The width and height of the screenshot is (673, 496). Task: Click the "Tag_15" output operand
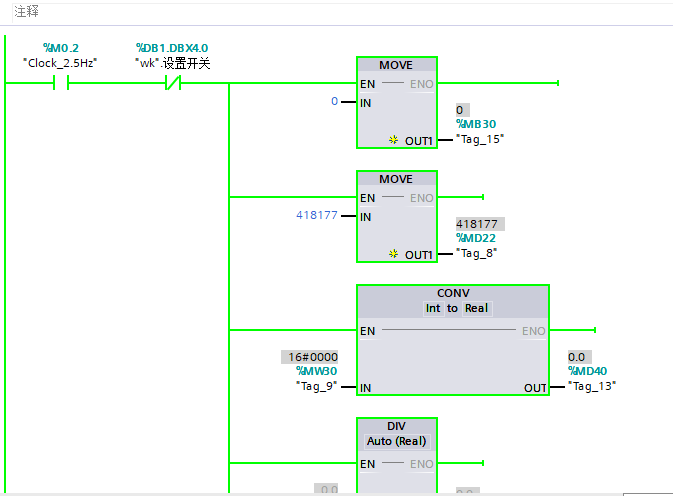[480, 139]
